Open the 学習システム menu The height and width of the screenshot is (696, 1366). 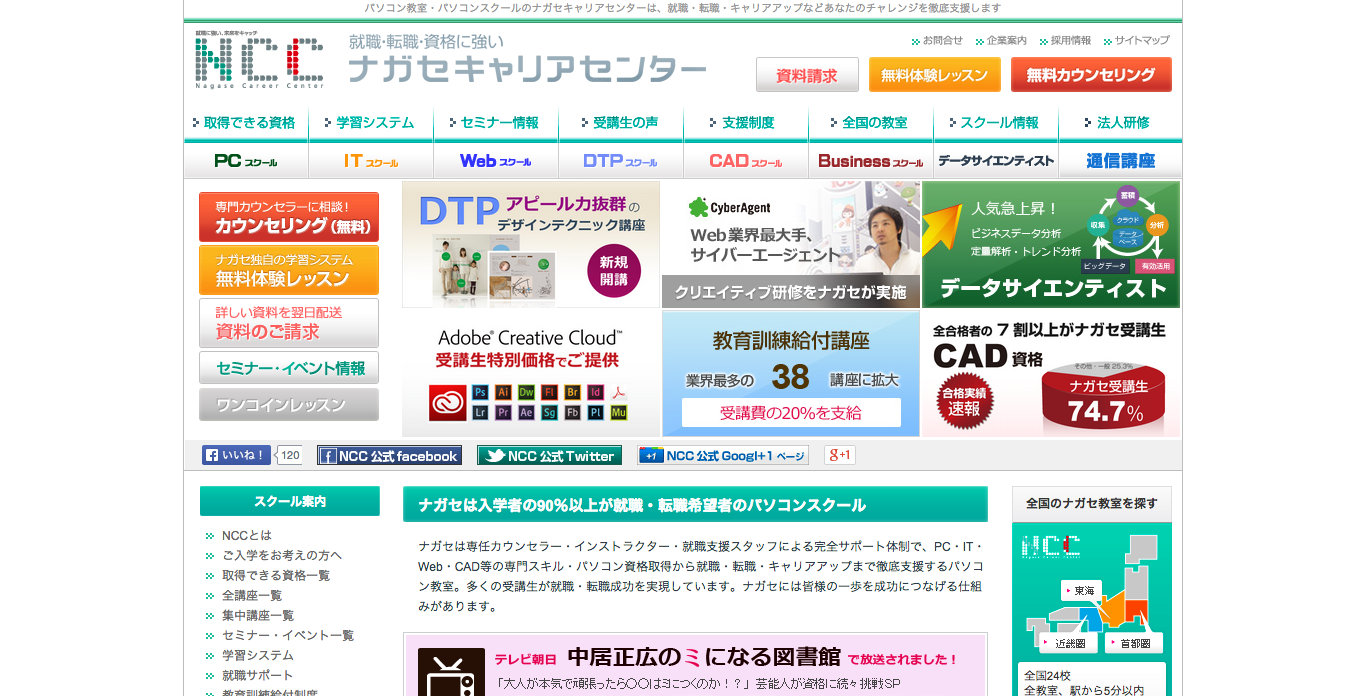point(371,123)
